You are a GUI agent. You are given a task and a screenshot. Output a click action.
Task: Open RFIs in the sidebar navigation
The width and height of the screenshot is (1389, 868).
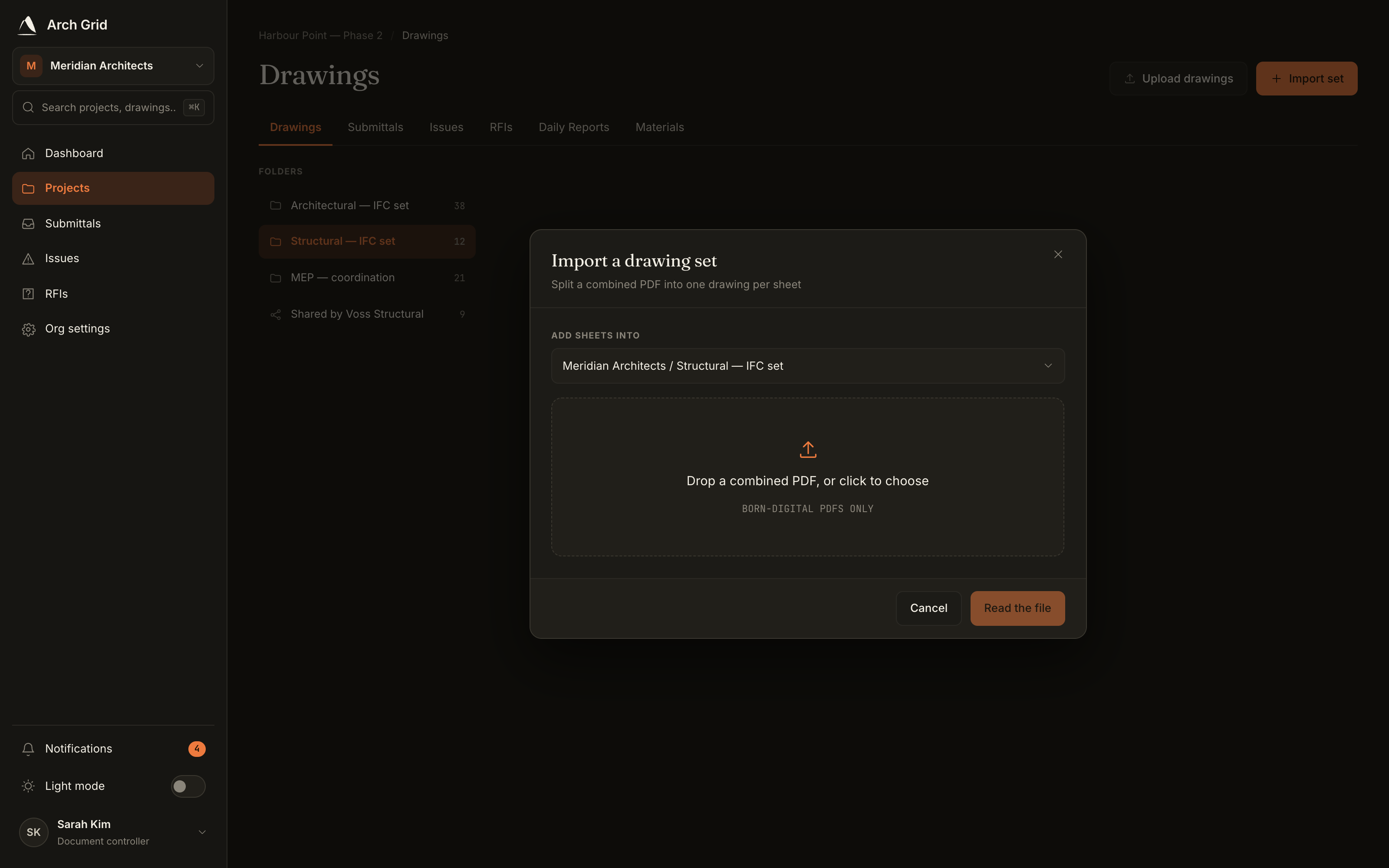click(113, 294)
